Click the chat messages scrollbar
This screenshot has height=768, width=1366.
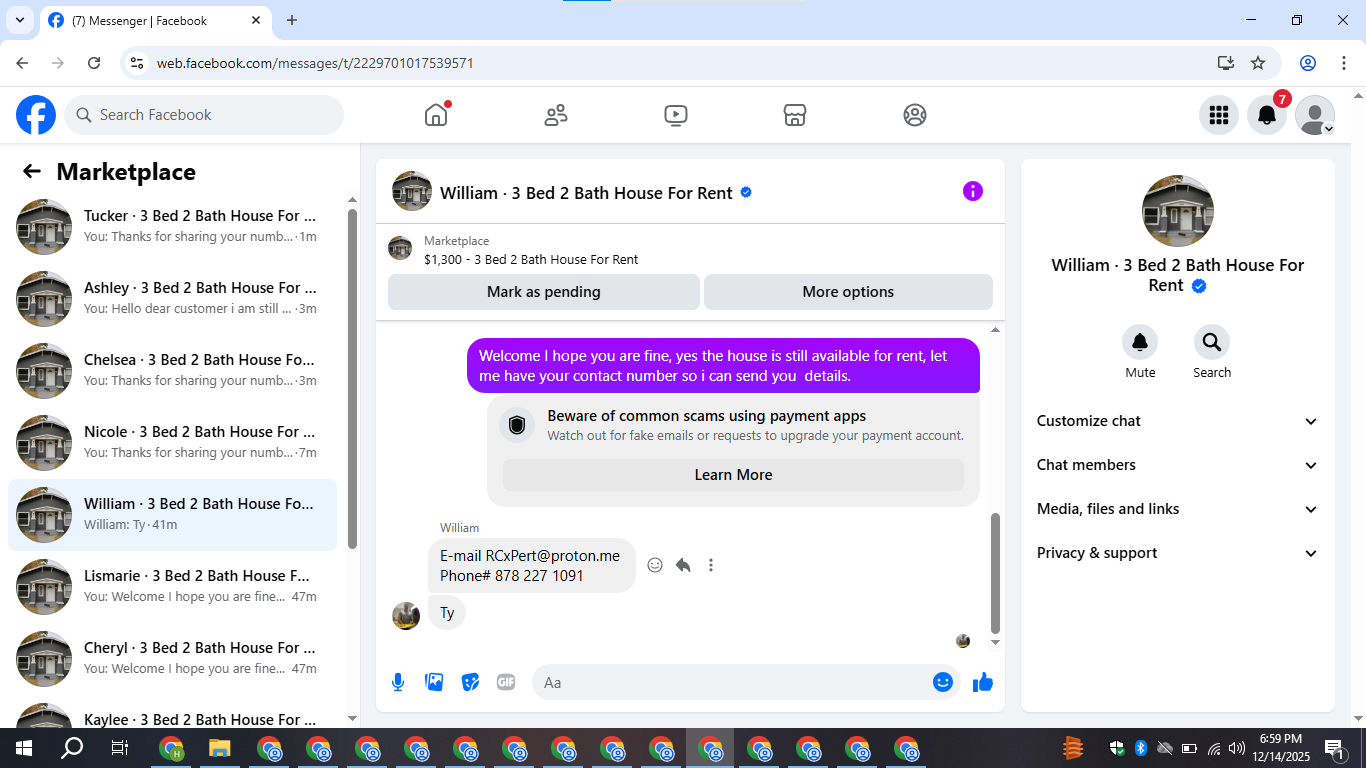pos(995,574)
